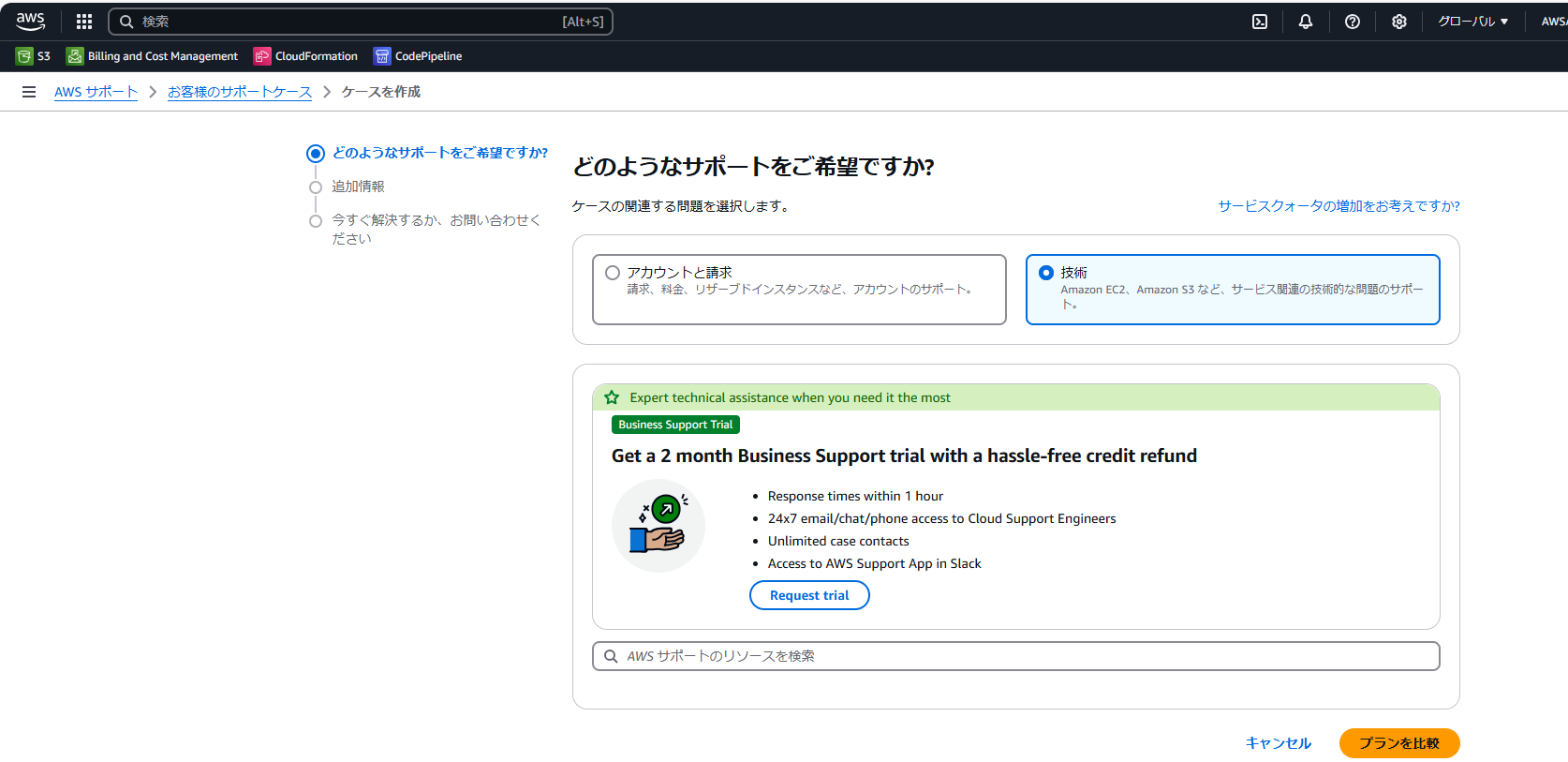
Task: Click the ケースを作成 breadcrumb text
Action: tap(380, 92)
